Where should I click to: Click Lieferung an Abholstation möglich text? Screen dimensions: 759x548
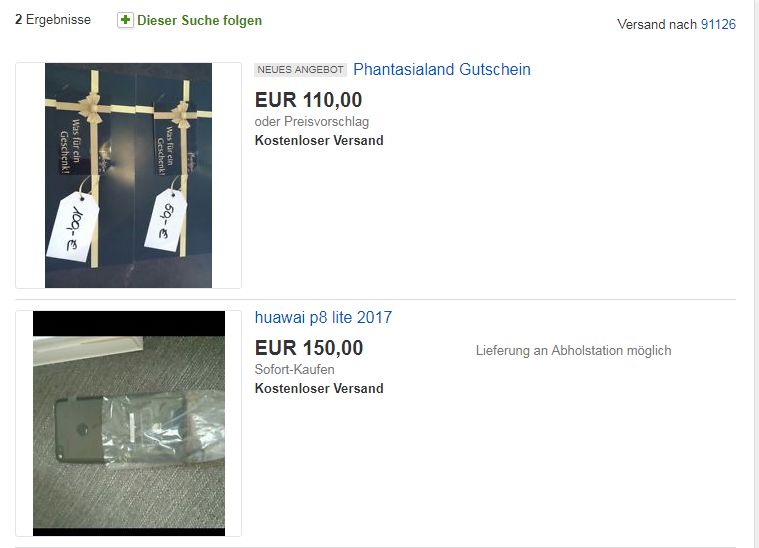click(574, 350)
